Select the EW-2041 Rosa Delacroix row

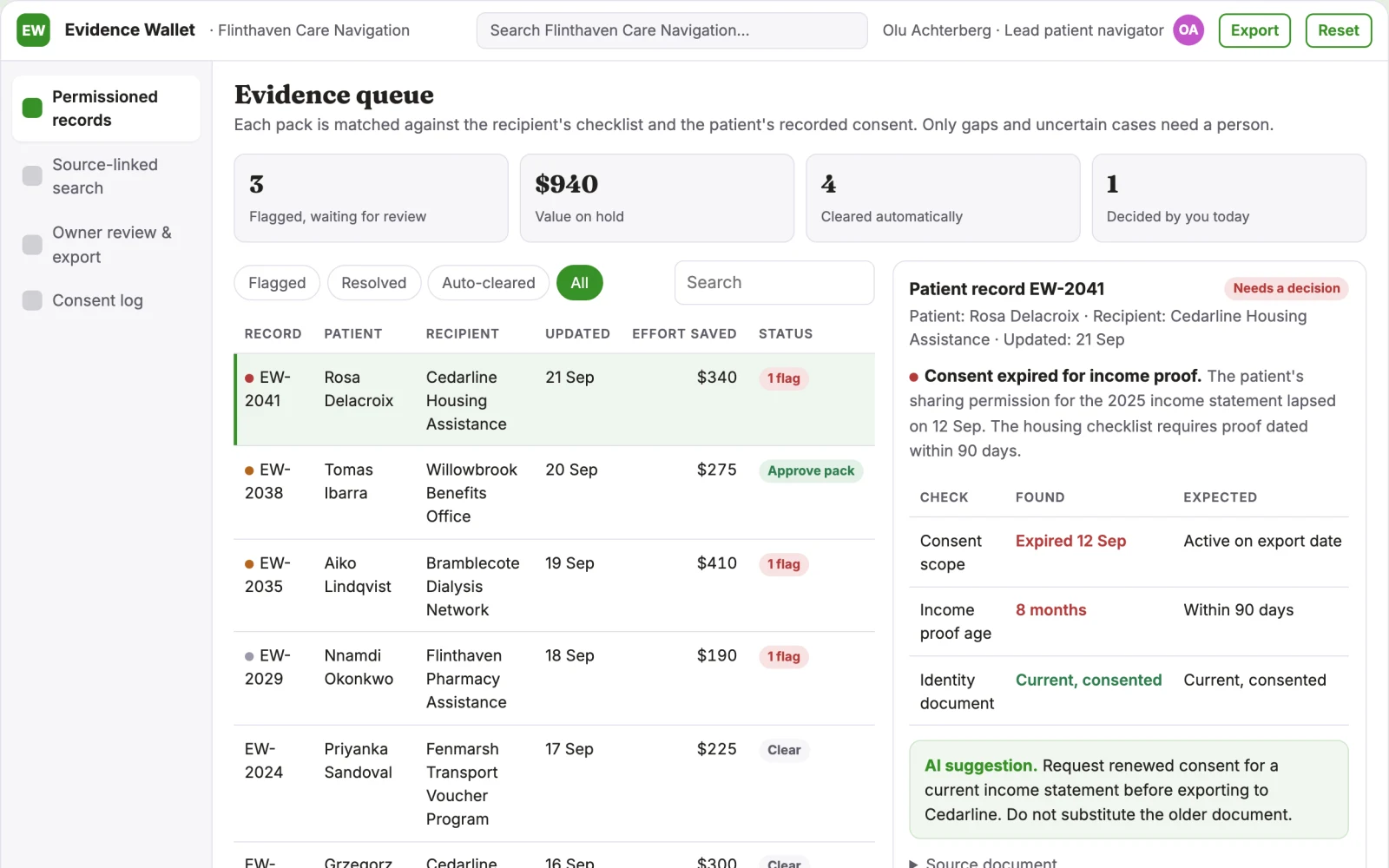555,400
